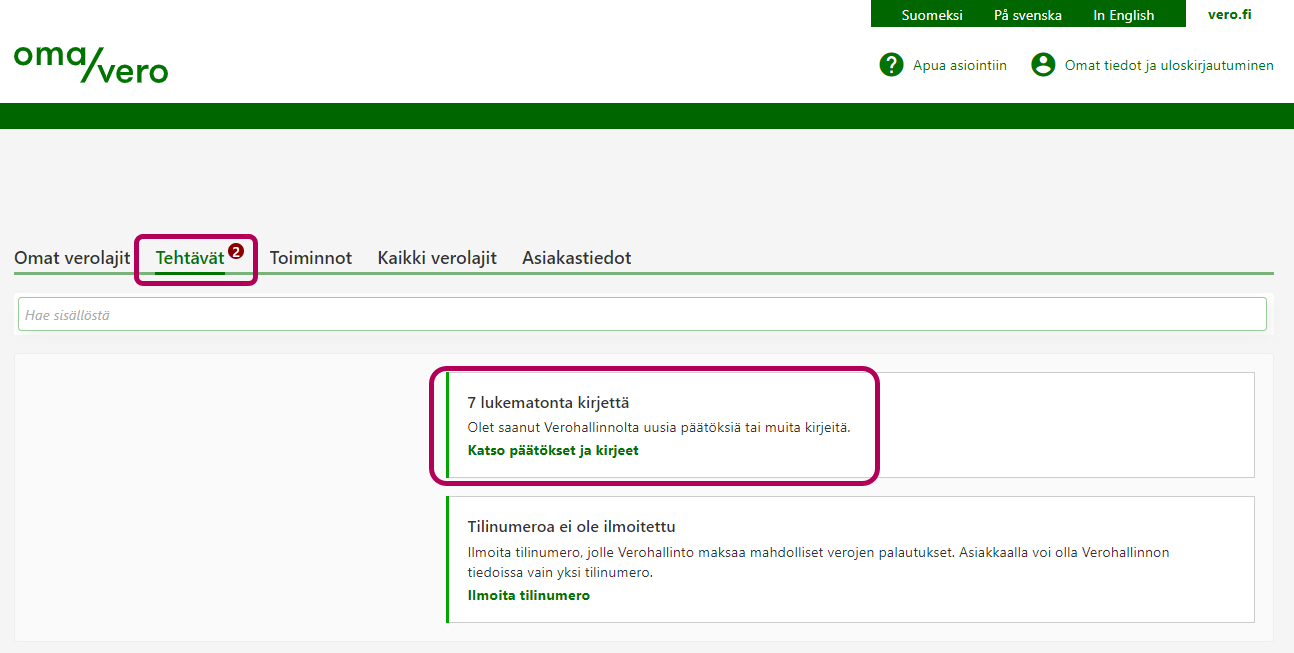This screenshot has height=653, width=1294.
Task: Select the person silhouette account icon
Action: point(1043,64)
